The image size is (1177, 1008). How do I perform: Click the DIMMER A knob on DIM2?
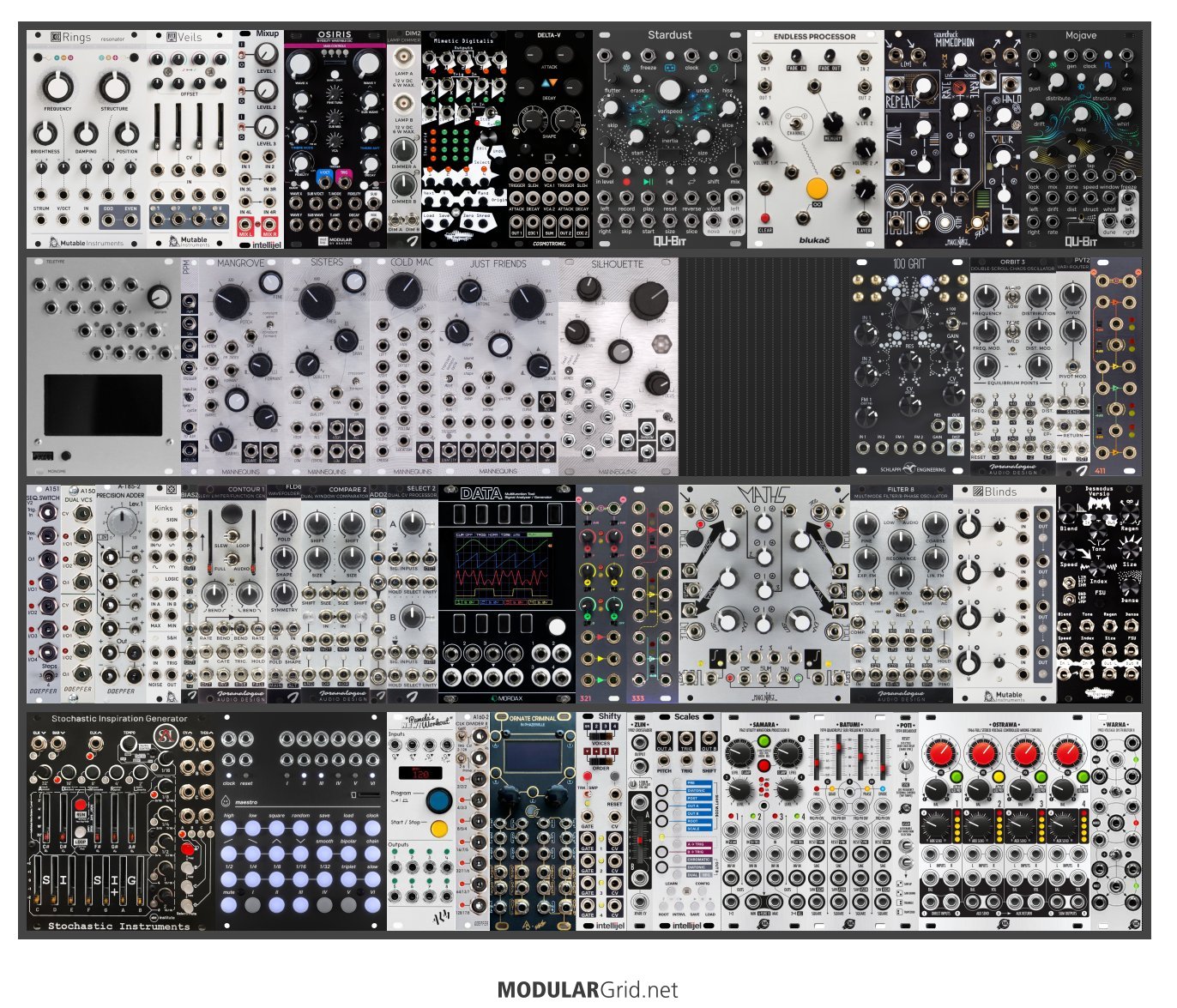coord(403,152)
